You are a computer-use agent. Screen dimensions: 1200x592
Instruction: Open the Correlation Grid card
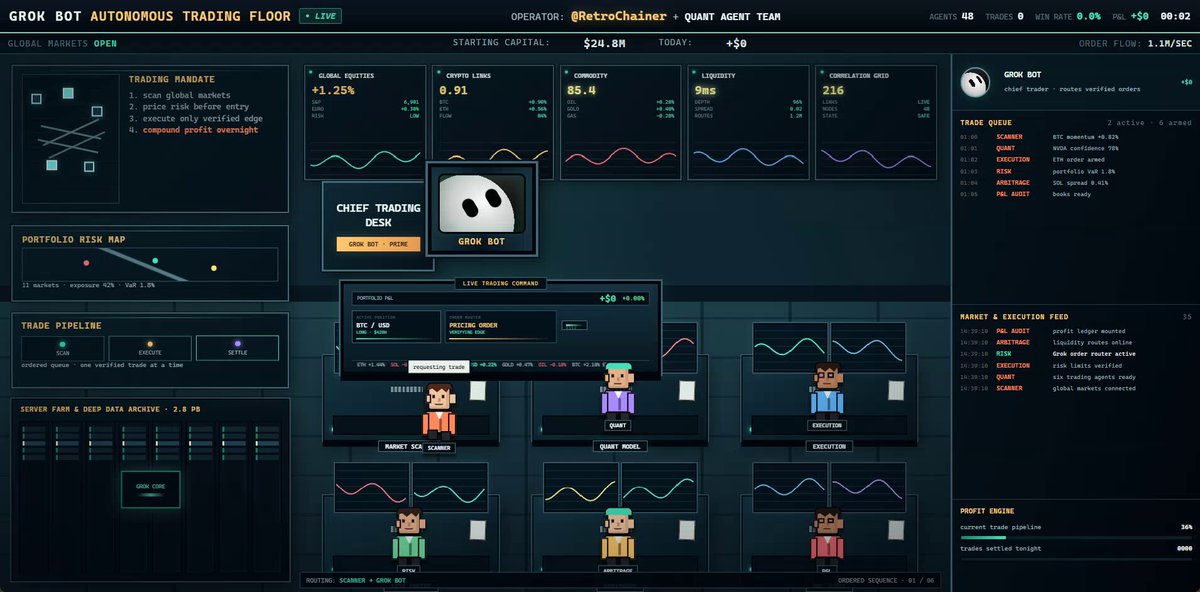click(x=876, y=122)
